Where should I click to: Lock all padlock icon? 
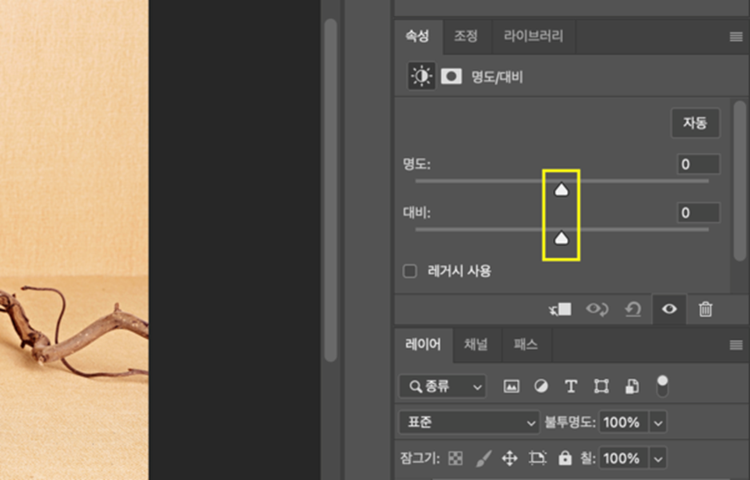tap(565, 458)
